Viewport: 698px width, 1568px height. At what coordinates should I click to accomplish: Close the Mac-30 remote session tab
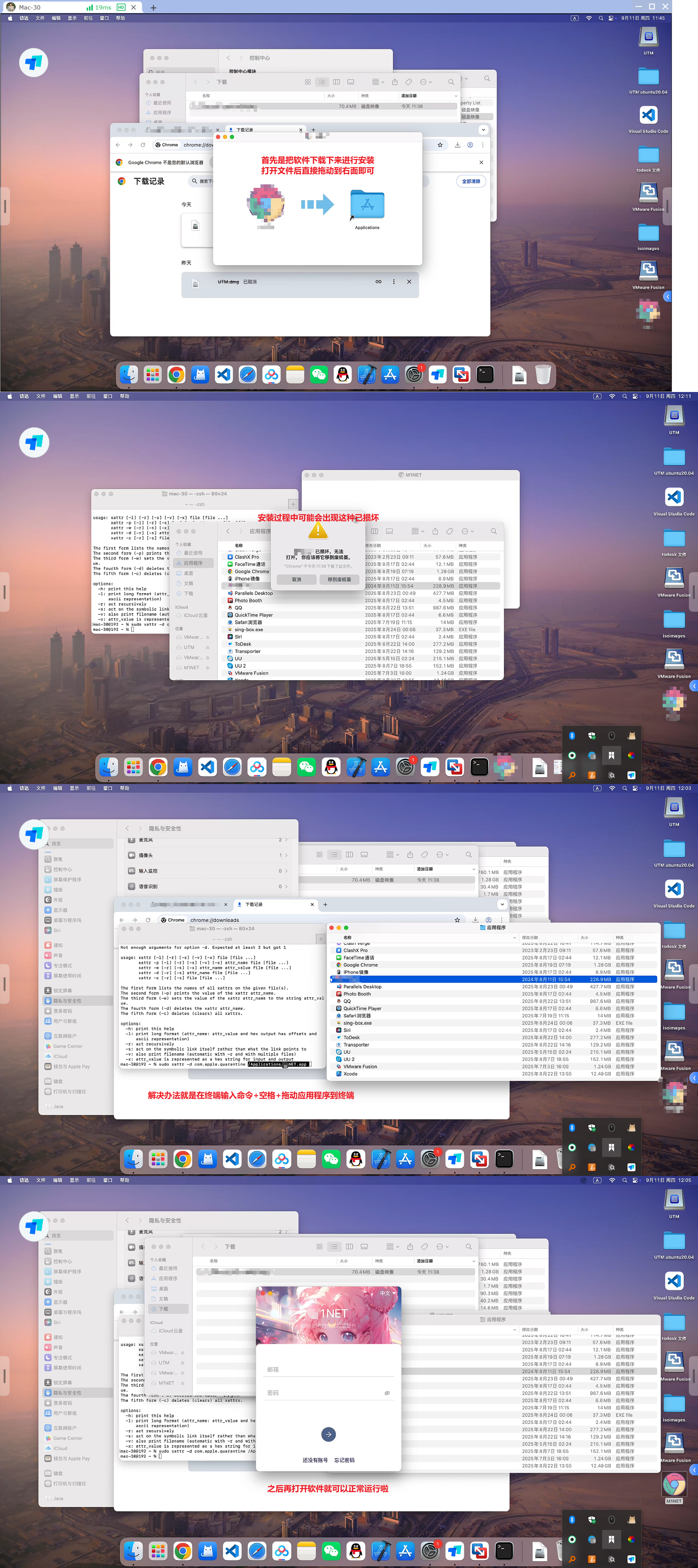[x=134, y=7]
